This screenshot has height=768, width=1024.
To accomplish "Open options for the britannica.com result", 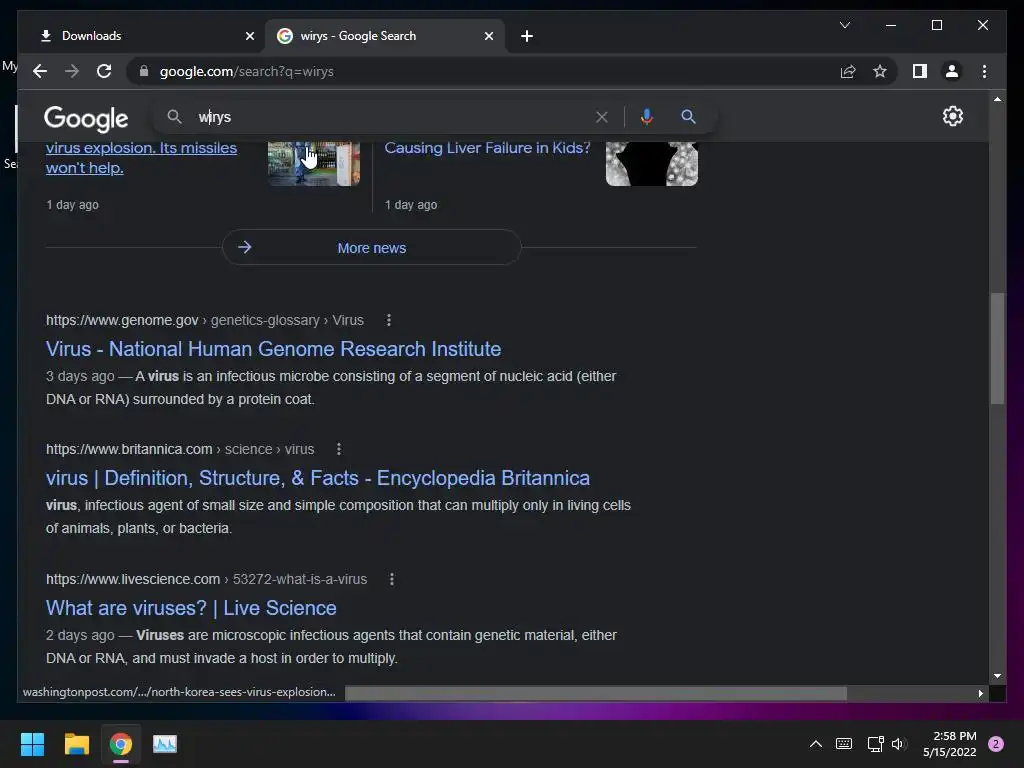I will click(x=338, y=449).
